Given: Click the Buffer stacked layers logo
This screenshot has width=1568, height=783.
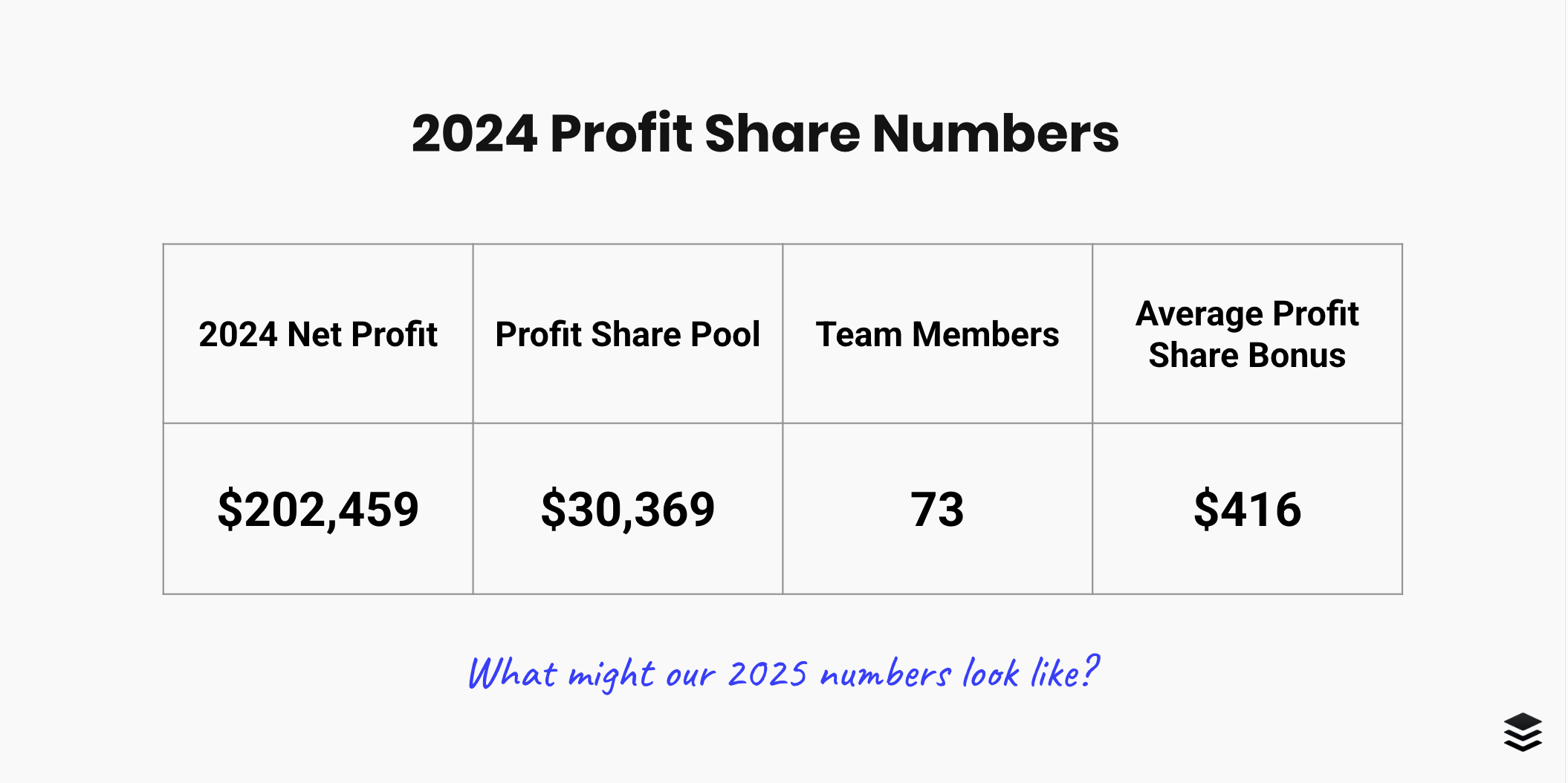Looking at the screenshot, I should click(x=1523, y=732).
